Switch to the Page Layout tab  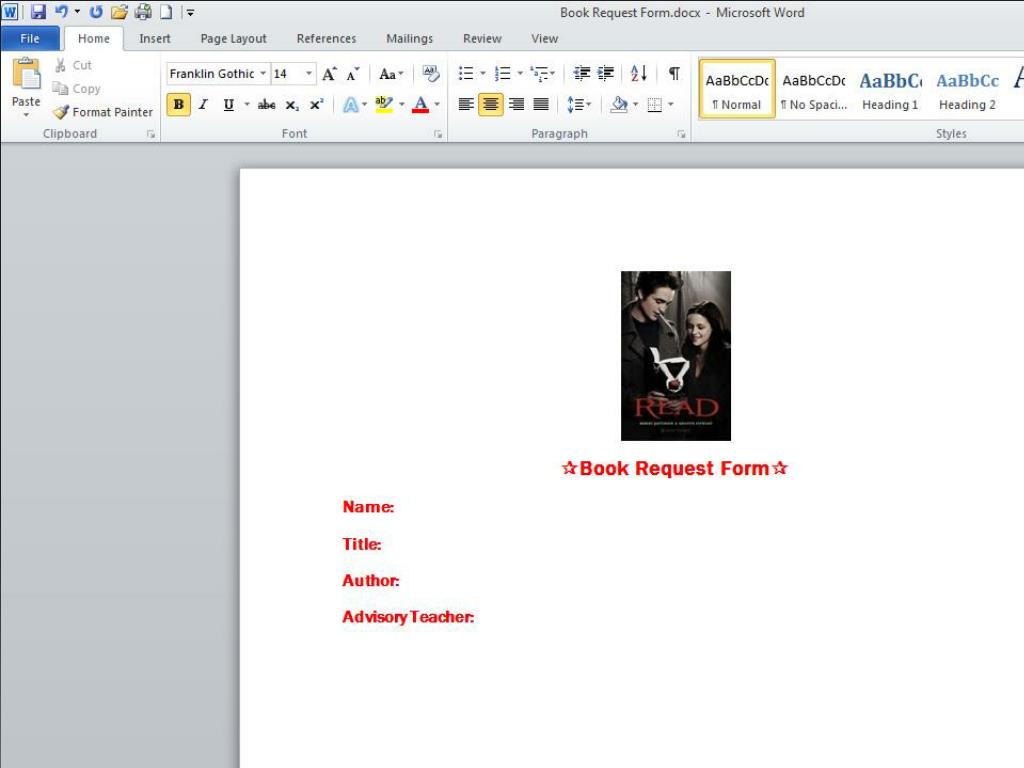[x=233, y=39]
